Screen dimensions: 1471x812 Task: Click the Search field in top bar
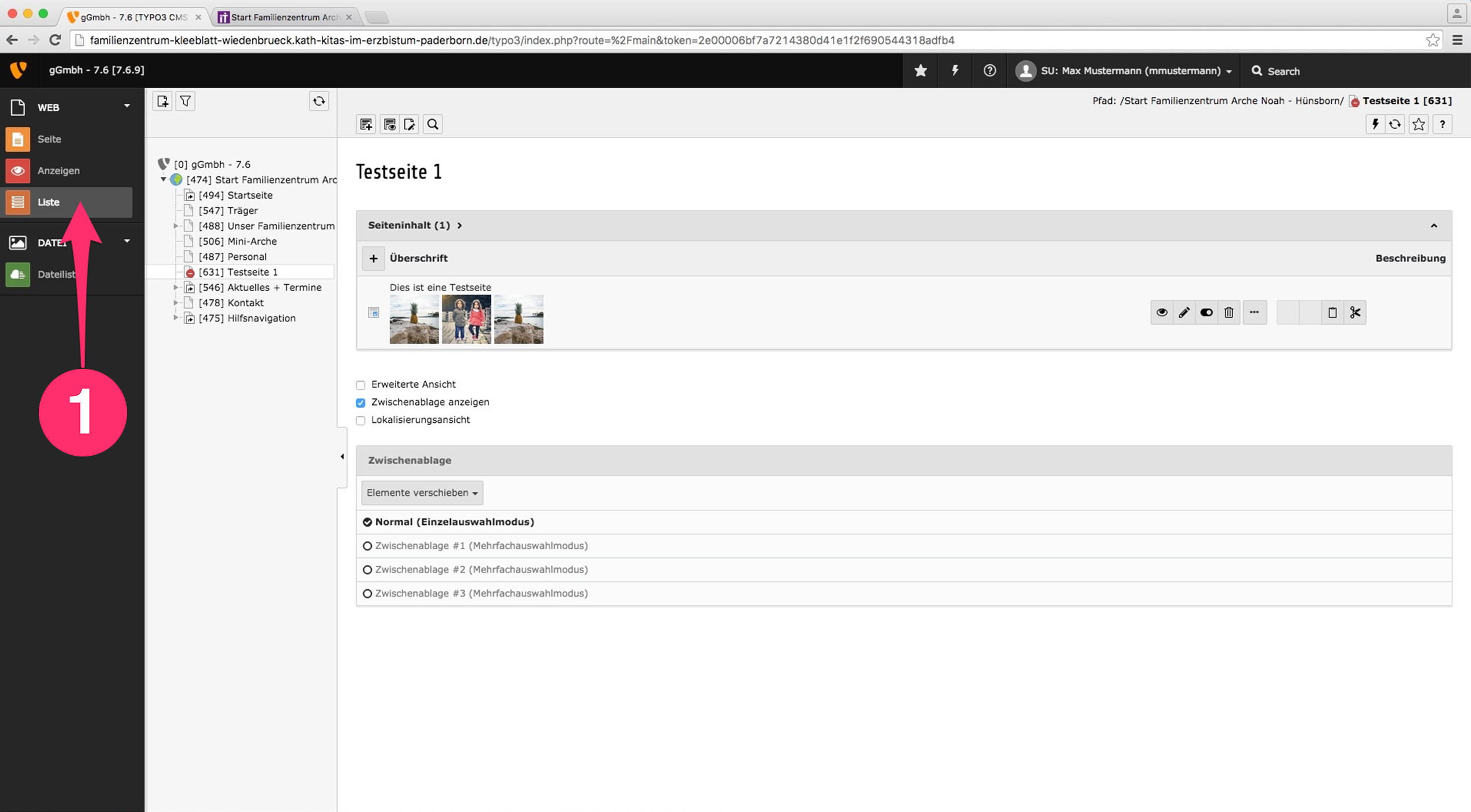[x=1283, y=71]
